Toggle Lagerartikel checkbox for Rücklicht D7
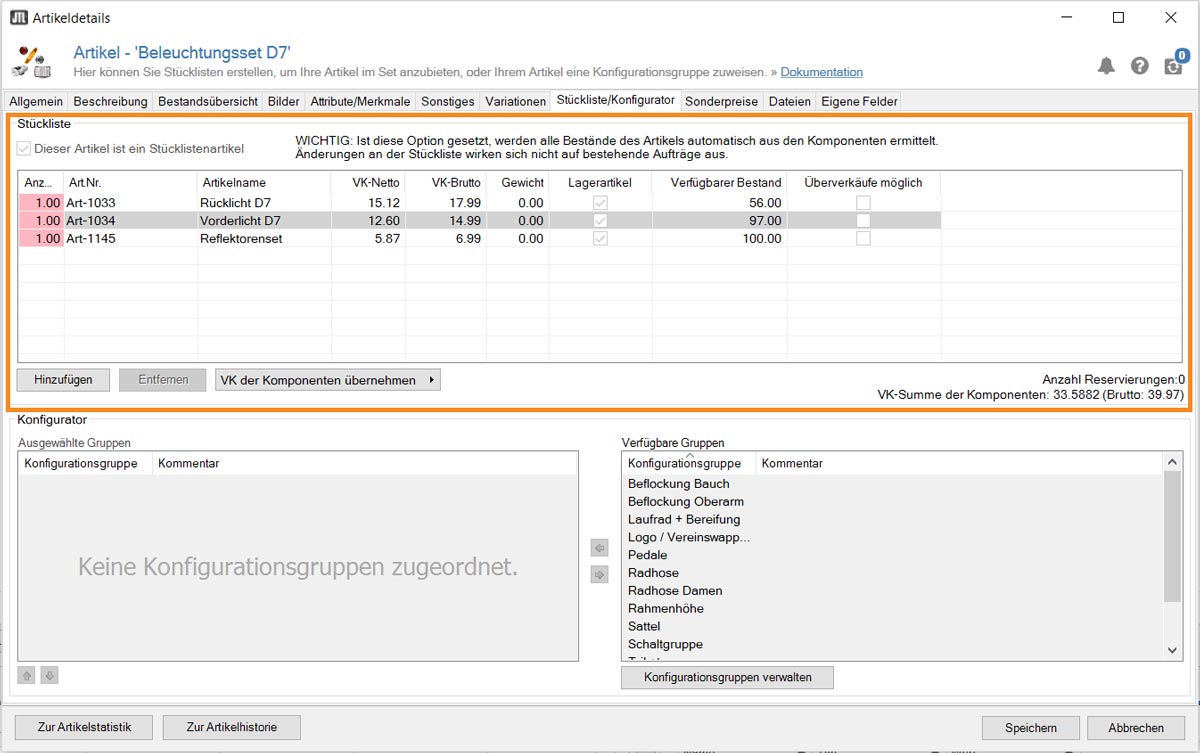 pyautogui.click(x=600, y=203)
